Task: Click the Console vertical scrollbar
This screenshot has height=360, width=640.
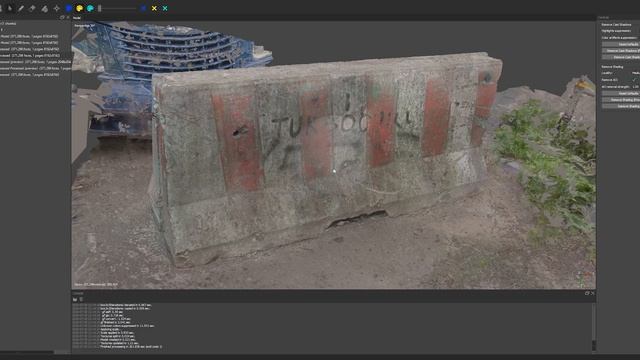Action: (x=594, y=327)
